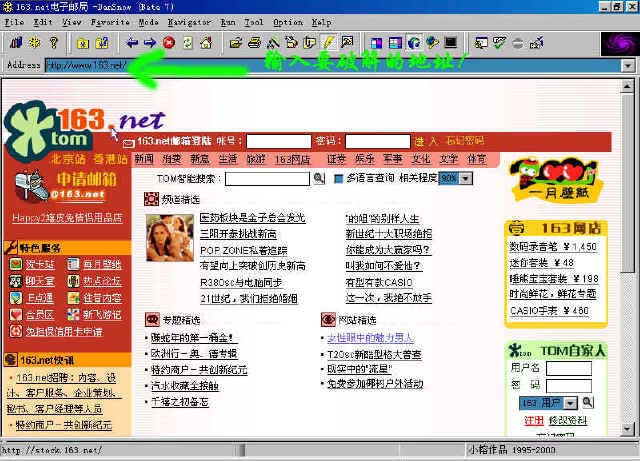Click the 新闻 channel link
The width and height of the screenshot is (640, 461).
pos(144,159)
